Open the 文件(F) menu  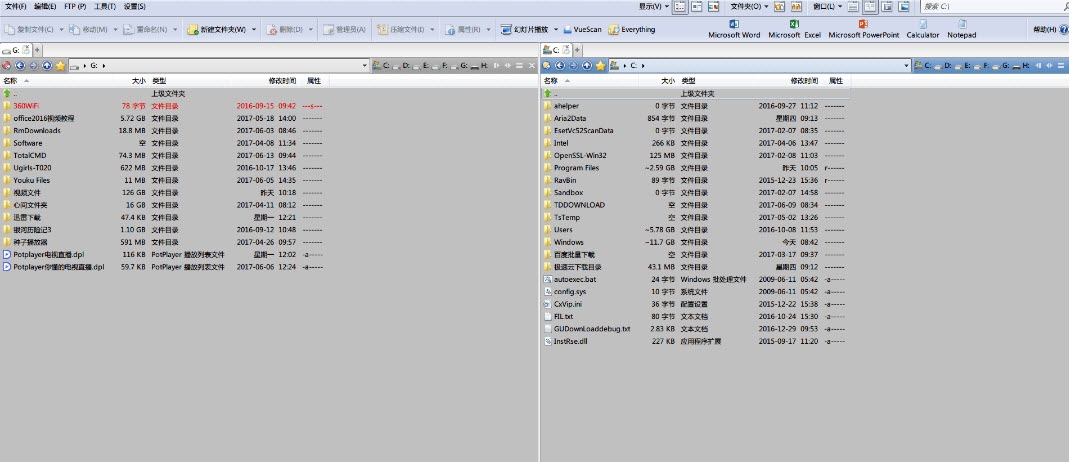(x=15, y=6)
